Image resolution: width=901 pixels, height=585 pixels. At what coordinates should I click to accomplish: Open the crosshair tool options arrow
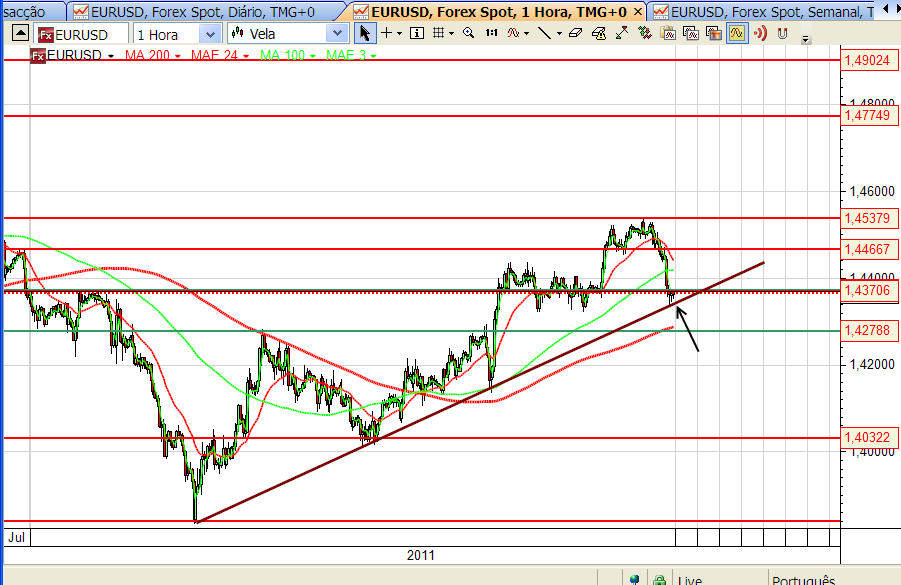(399, 34)
